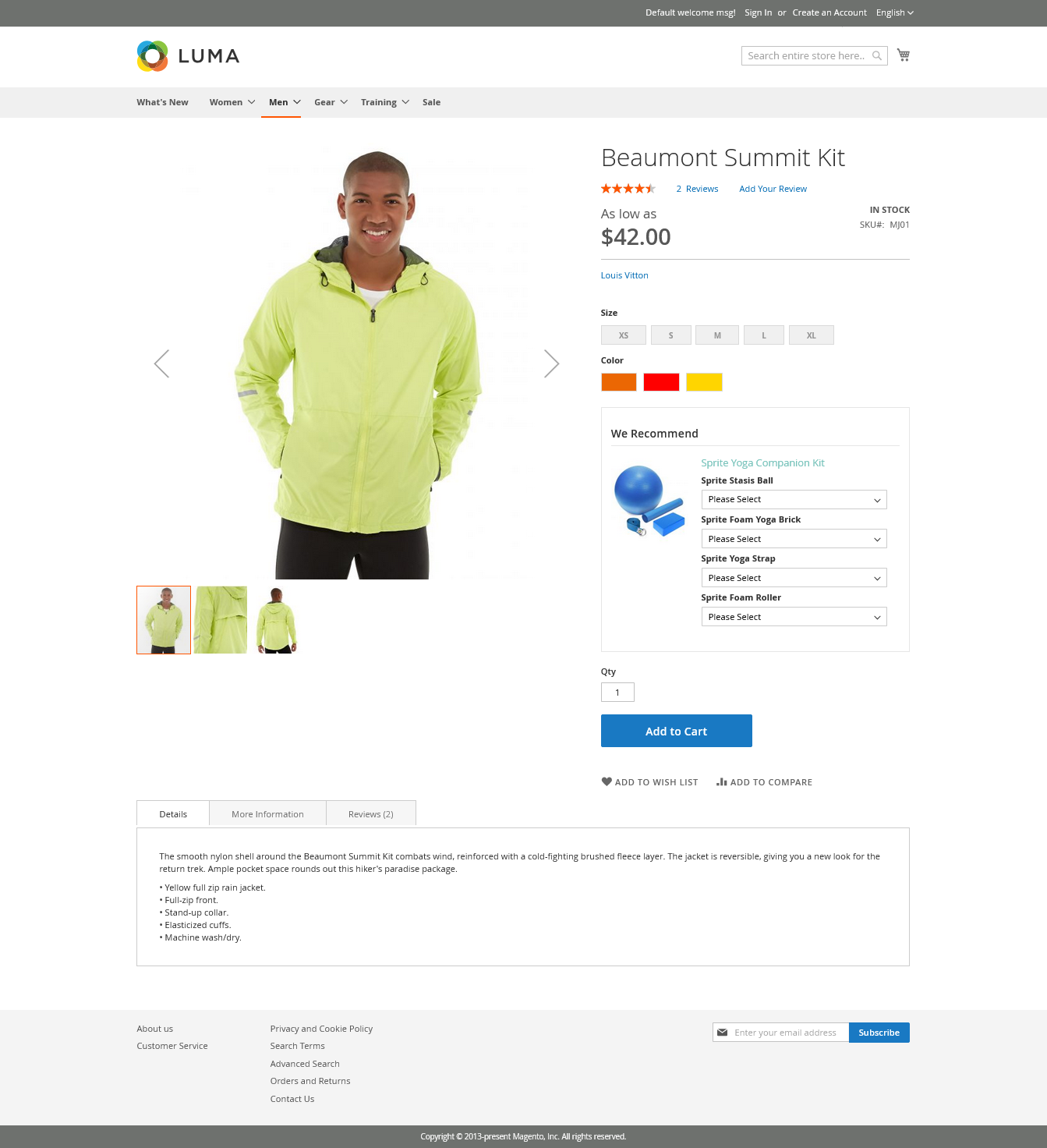
Task: Select size XS option
Action: coord(624,335)
